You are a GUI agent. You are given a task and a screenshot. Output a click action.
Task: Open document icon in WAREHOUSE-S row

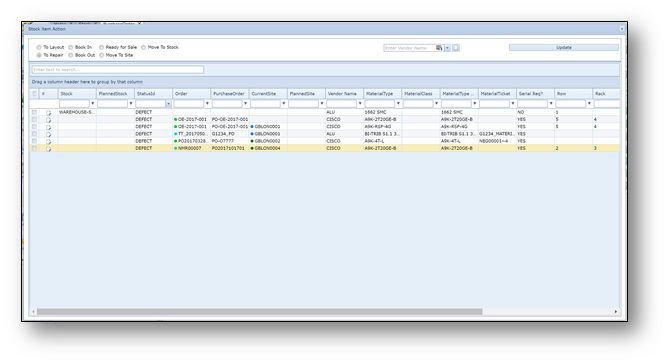[48, 113]
